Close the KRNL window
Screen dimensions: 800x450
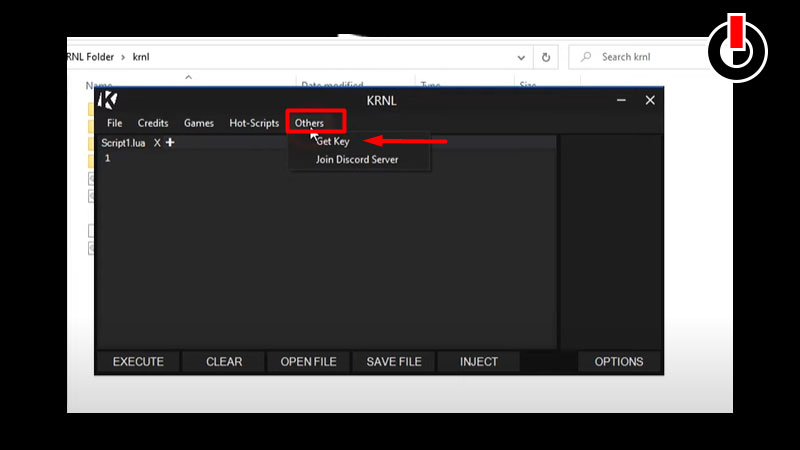click(x=650, y=101)
